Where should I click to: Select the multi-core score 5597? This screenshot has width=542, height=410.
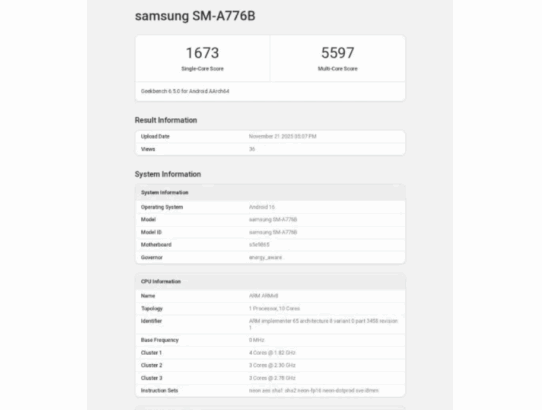(x=338, y=53)
